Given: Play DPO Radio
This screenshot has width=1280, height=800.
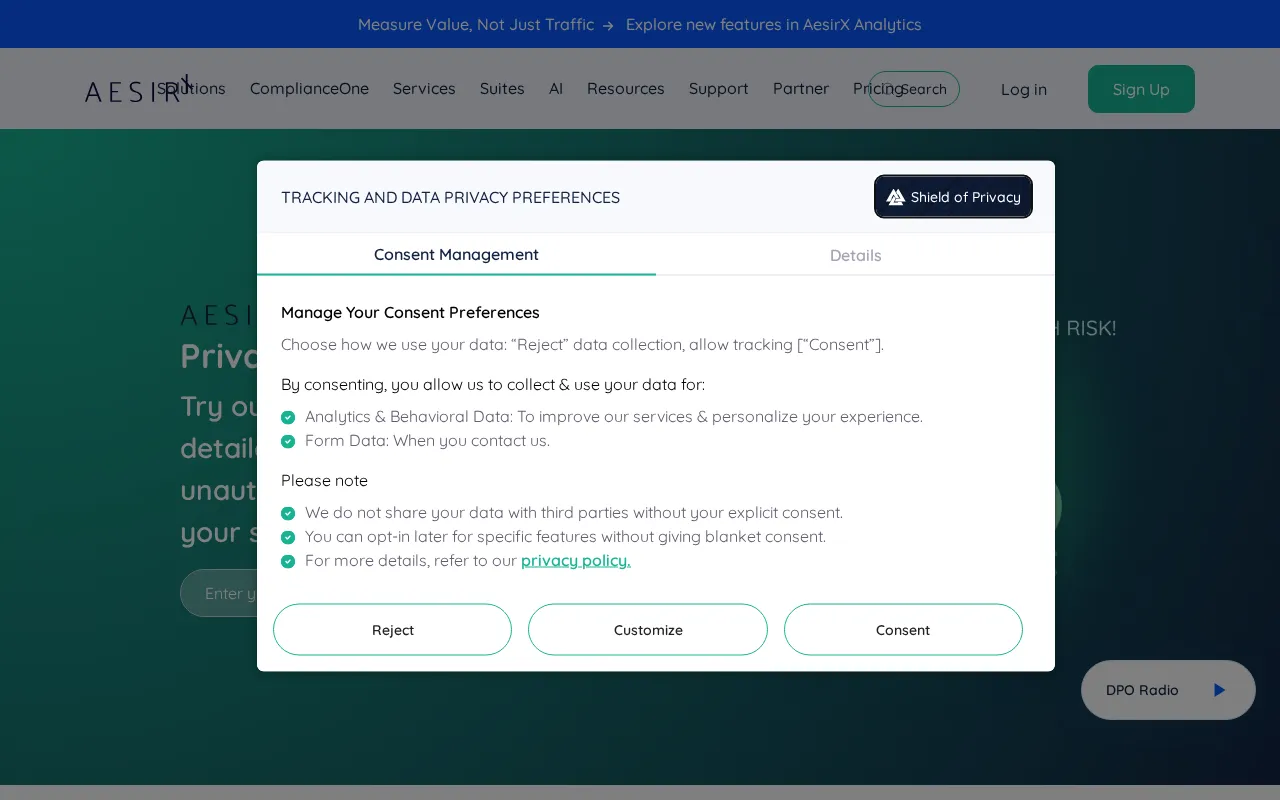Looking at the screenshot, I should 1219,690.
